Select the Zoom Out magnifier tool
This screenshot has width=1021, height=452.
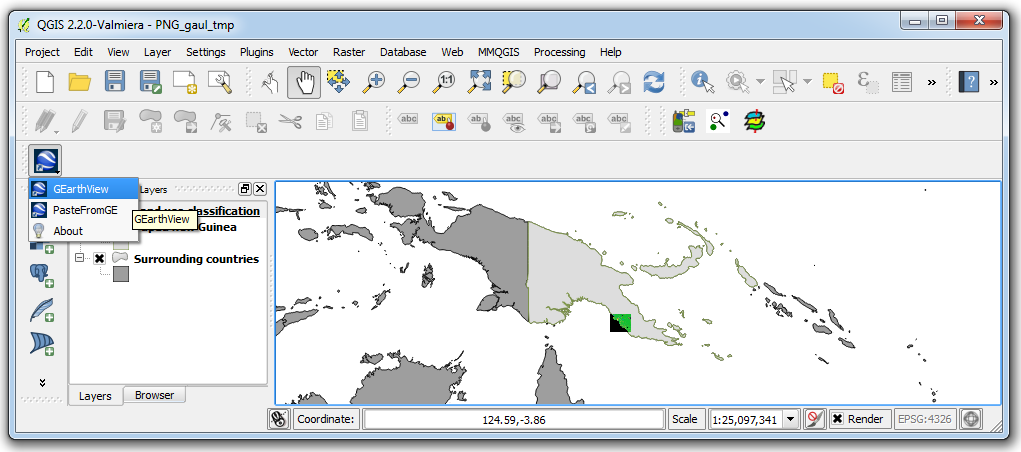(410, 82)
